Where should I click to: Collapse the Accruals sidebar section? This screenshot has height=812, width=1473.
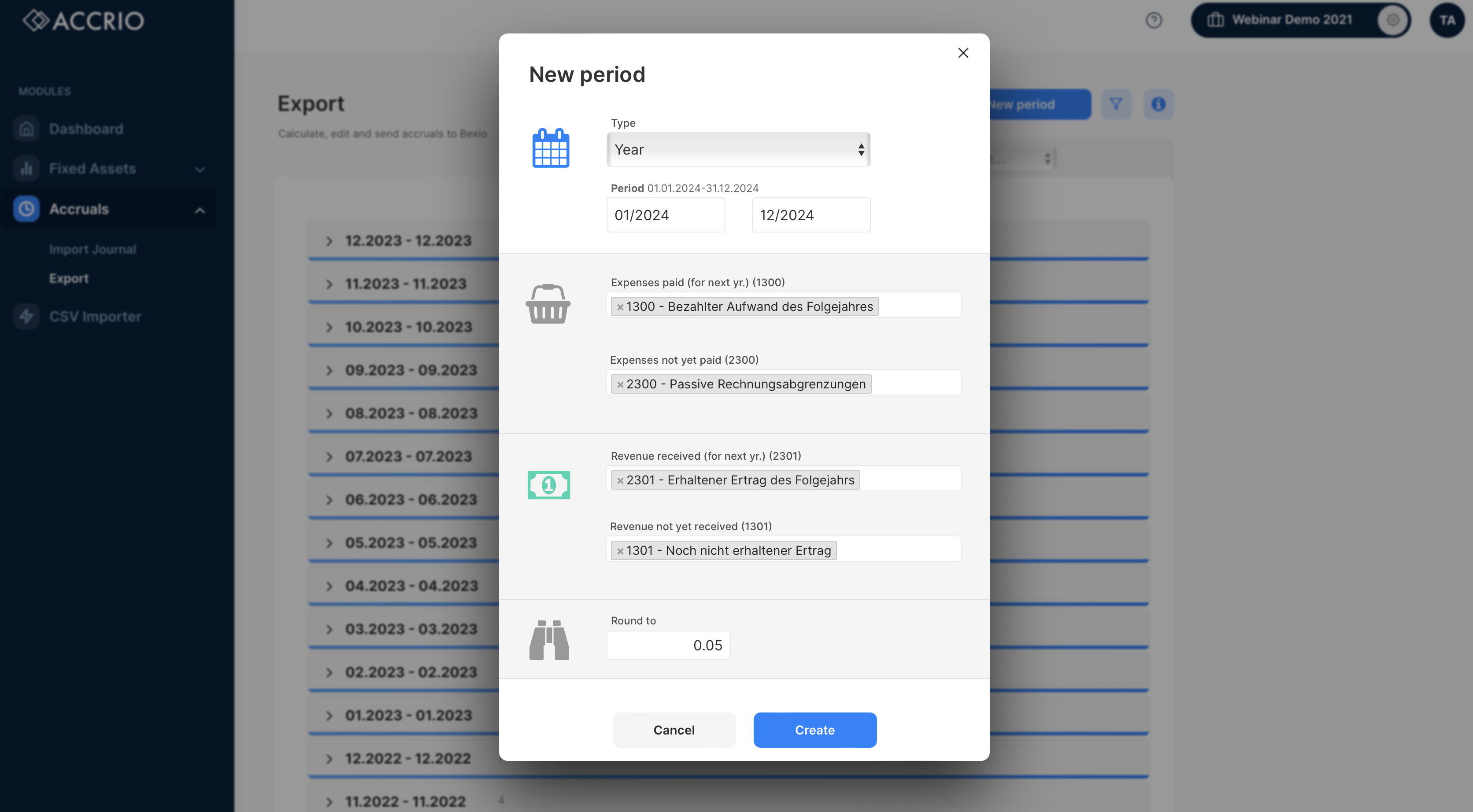200,210
